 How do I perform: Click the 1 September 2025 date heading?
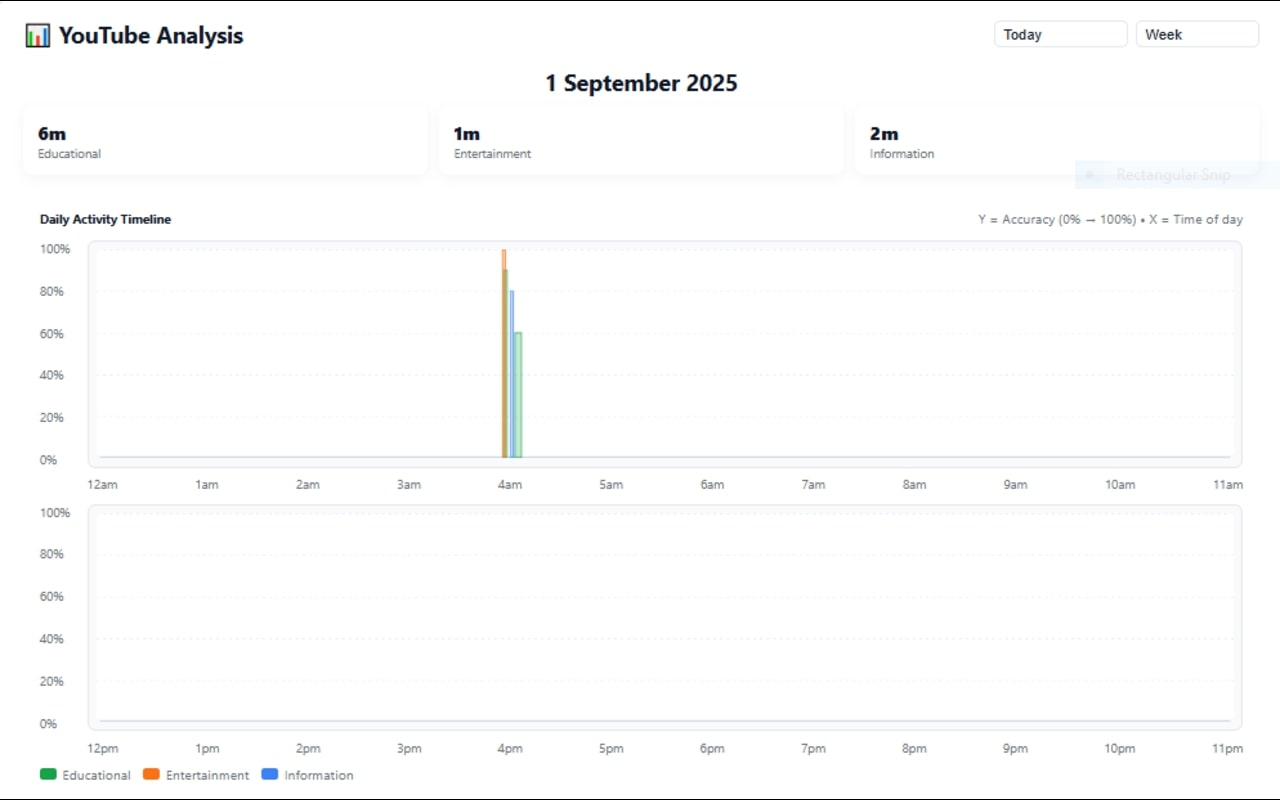[641, 83]
